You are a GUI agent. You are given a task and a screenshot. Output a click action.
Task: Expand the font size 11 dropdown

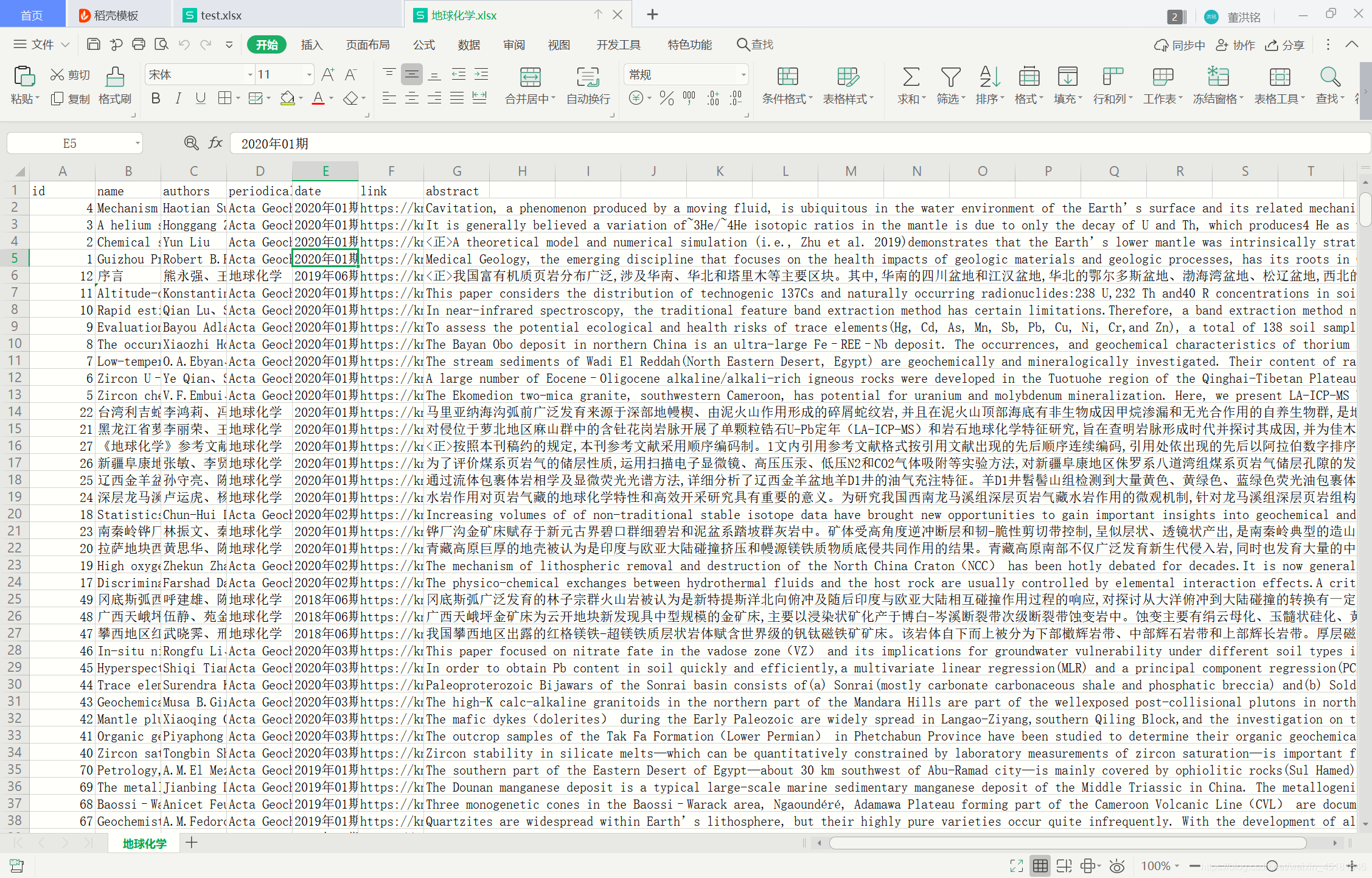coord(309,75)
